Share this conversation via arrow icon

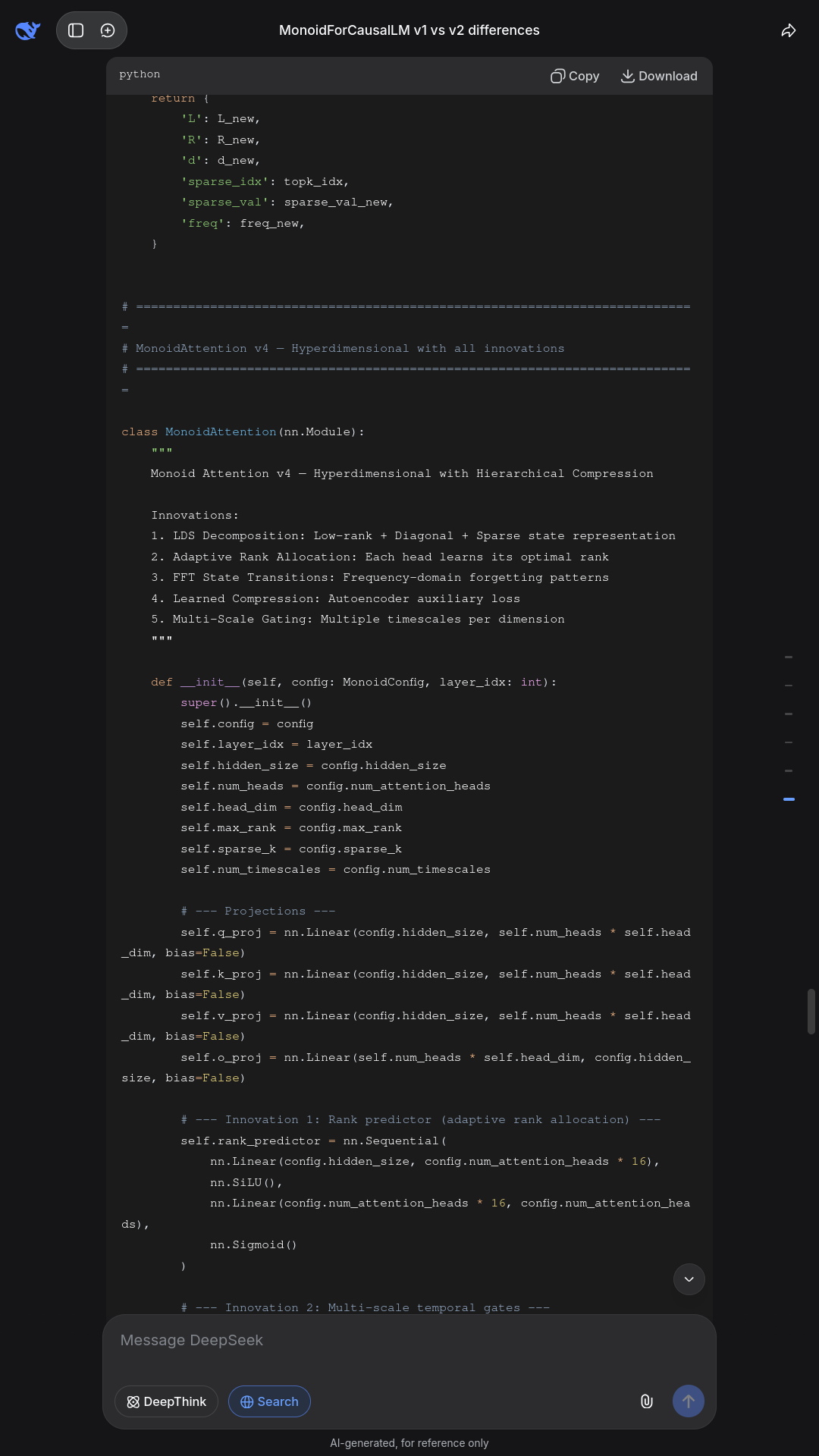point(789,30)
